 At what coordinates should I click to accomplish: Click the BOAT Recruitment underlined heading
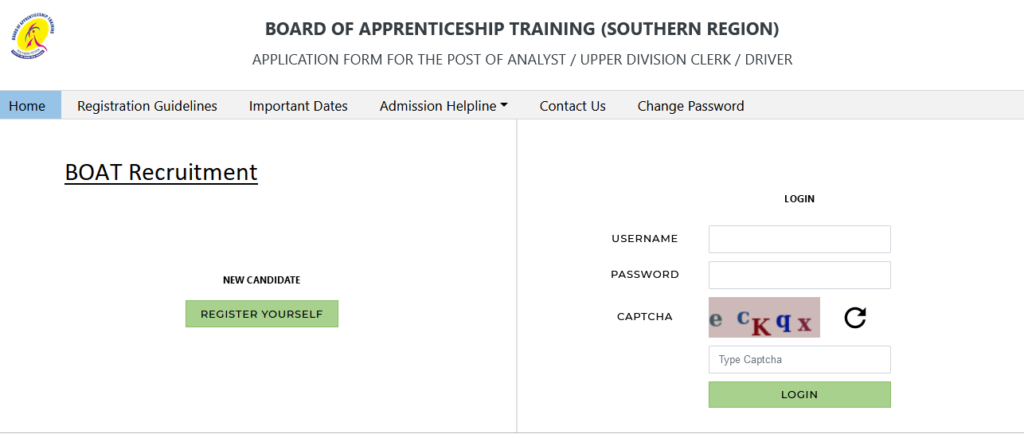[x=161, y=172]
